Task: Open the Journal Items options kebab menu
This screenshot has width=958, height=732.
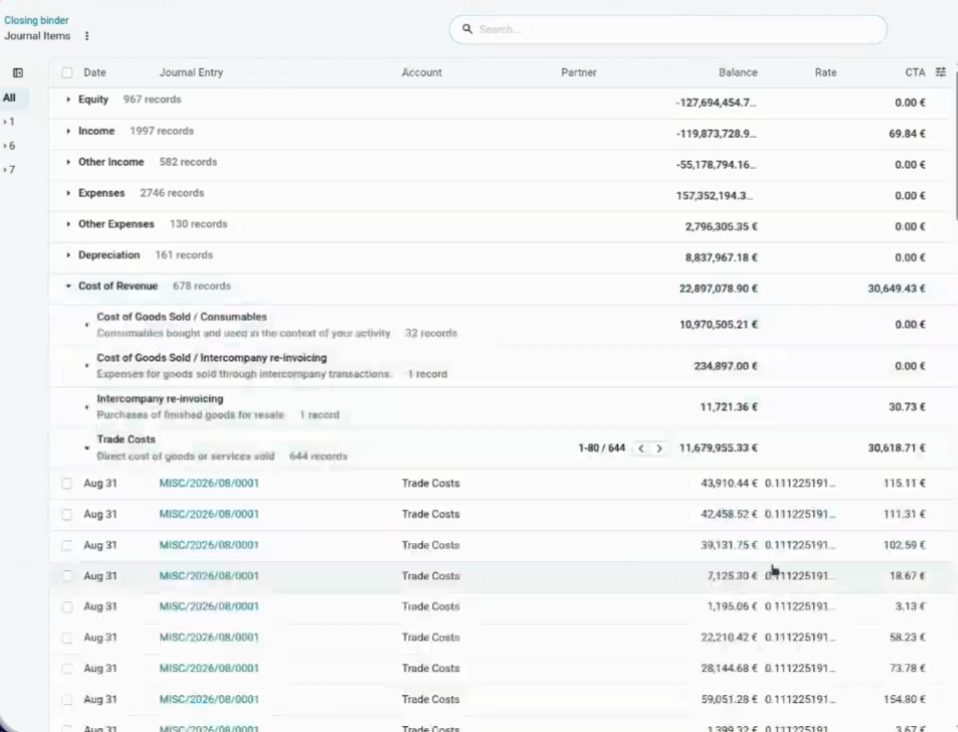Action: point(87,36)
